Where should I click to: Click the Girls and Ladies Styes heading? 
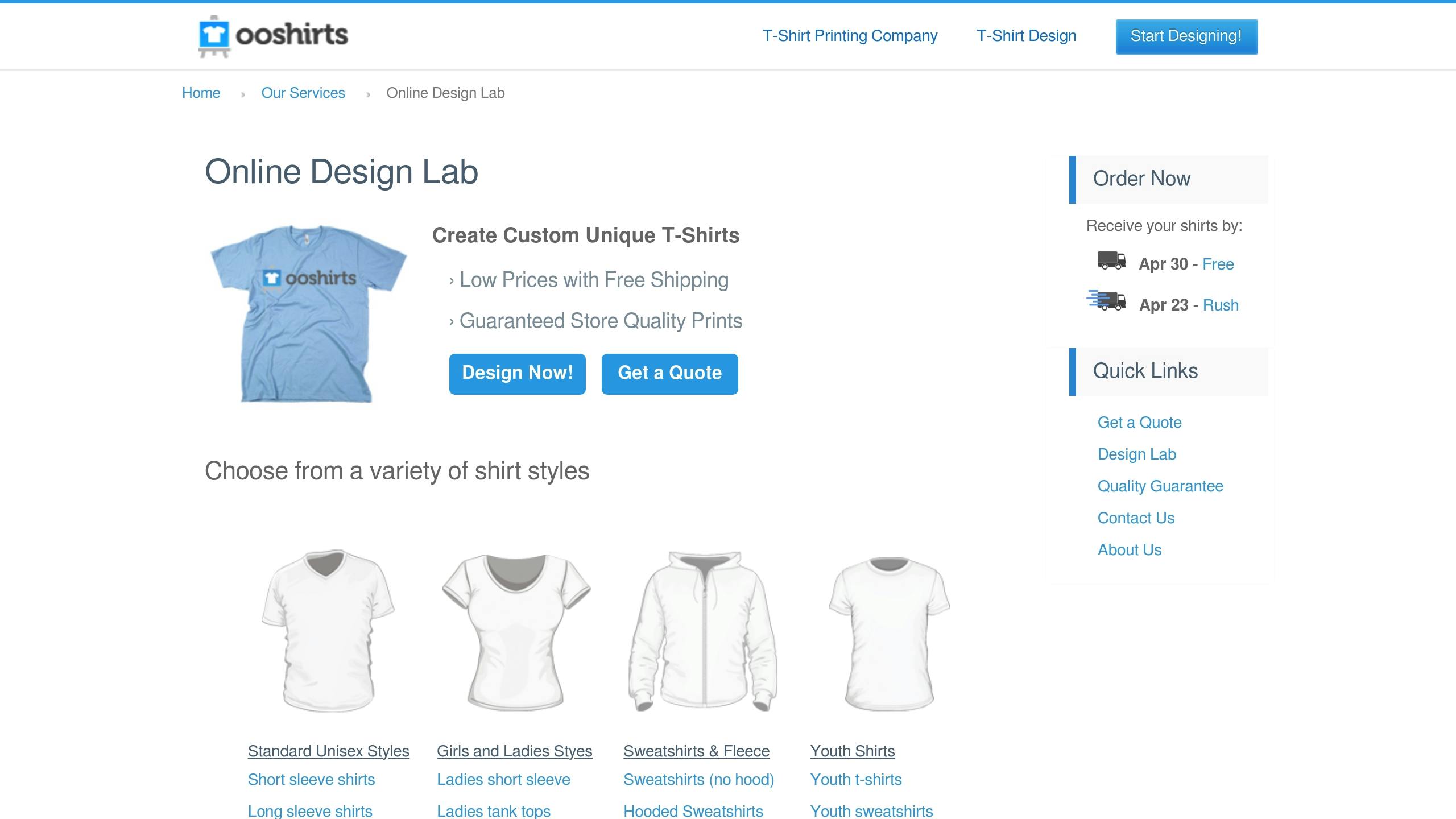pyautogui.click(x=514, y=751)
